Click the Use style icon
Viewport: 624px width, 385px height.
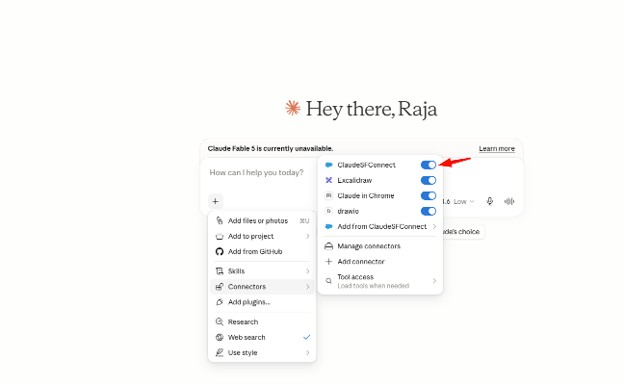[219, 352]
